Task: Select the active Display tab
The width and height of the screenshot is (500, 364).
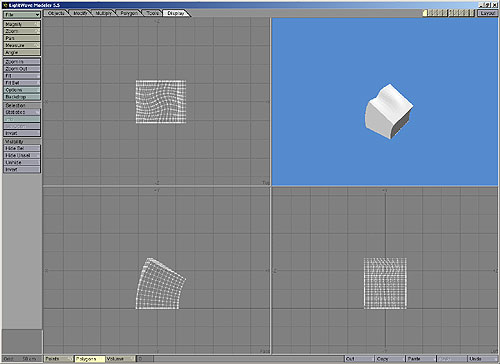Action: point(176,13)
